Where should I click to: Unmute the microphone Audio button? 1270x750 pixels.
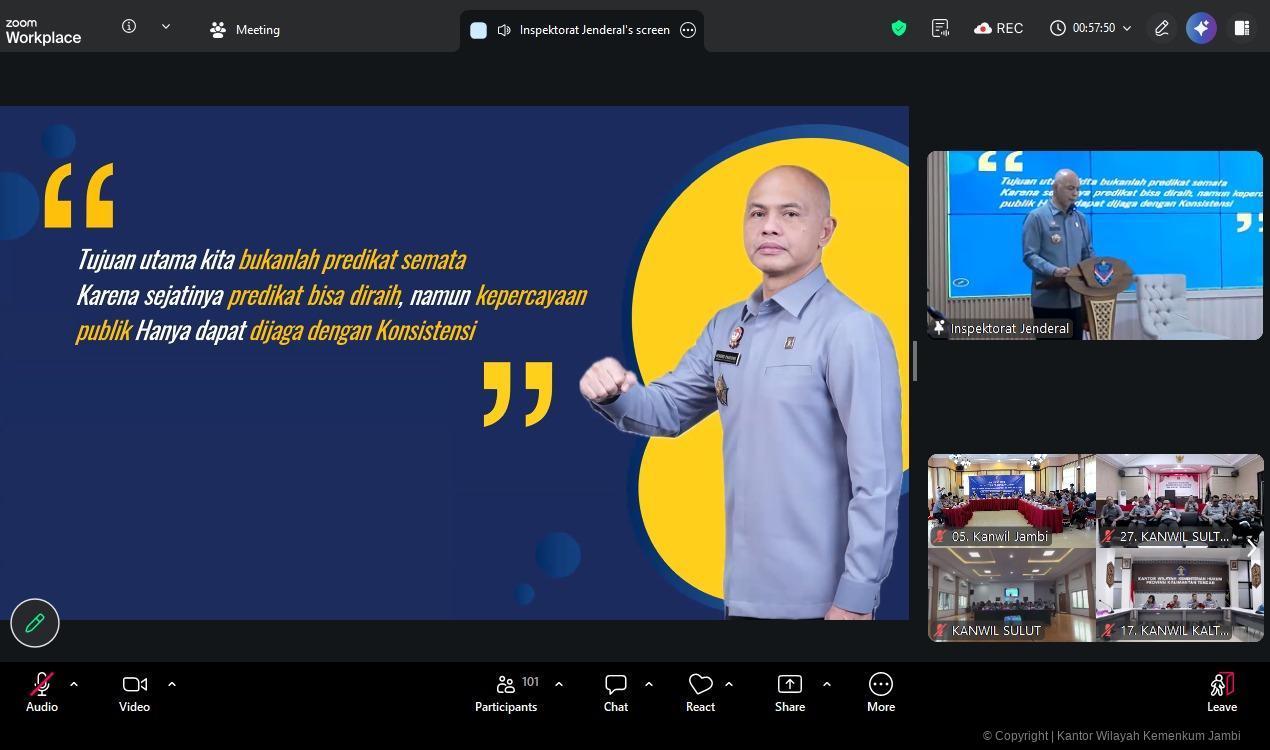(41, 692)
